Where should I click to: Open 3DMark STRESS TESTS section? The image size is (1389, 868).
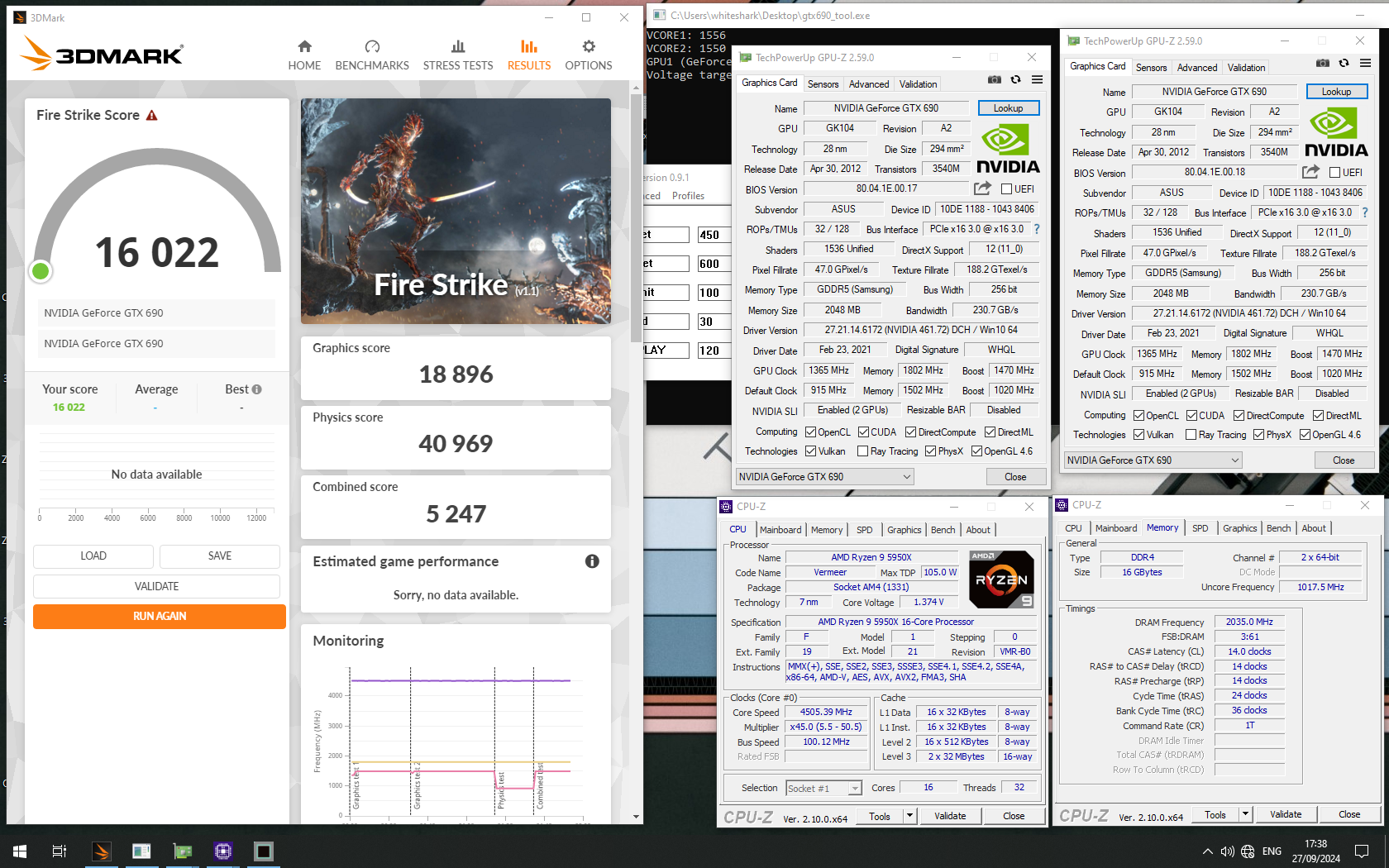pyautogui.click(x=458, y=55)
